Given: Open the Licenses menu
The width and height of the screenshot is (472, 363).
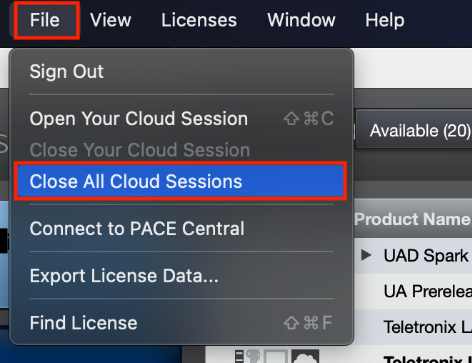Looking at the screenshot, I should [199, 20].
